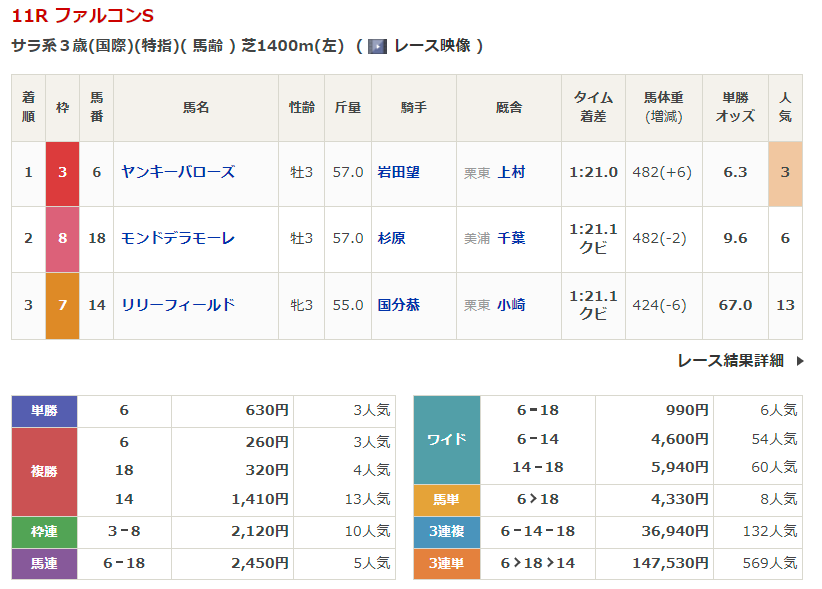The image size is (822, 589).
Task: Click 馬連 payout 2,450円
Action: point(260,563)
